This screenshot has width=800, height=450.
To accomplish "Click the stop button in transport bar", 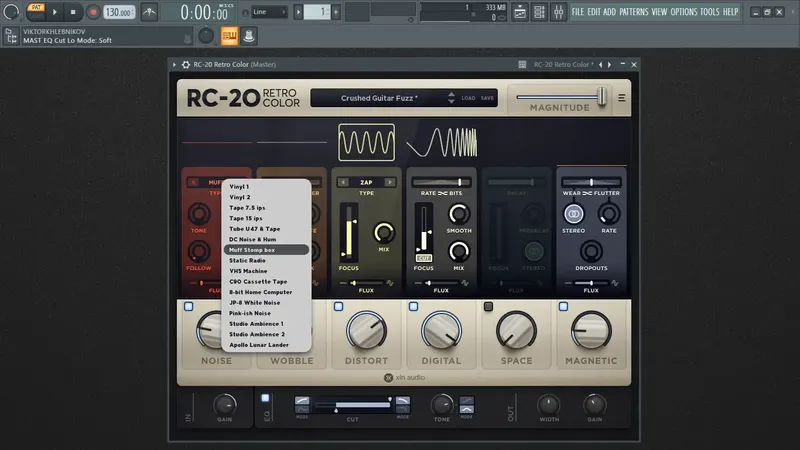I will click(73, 12).
